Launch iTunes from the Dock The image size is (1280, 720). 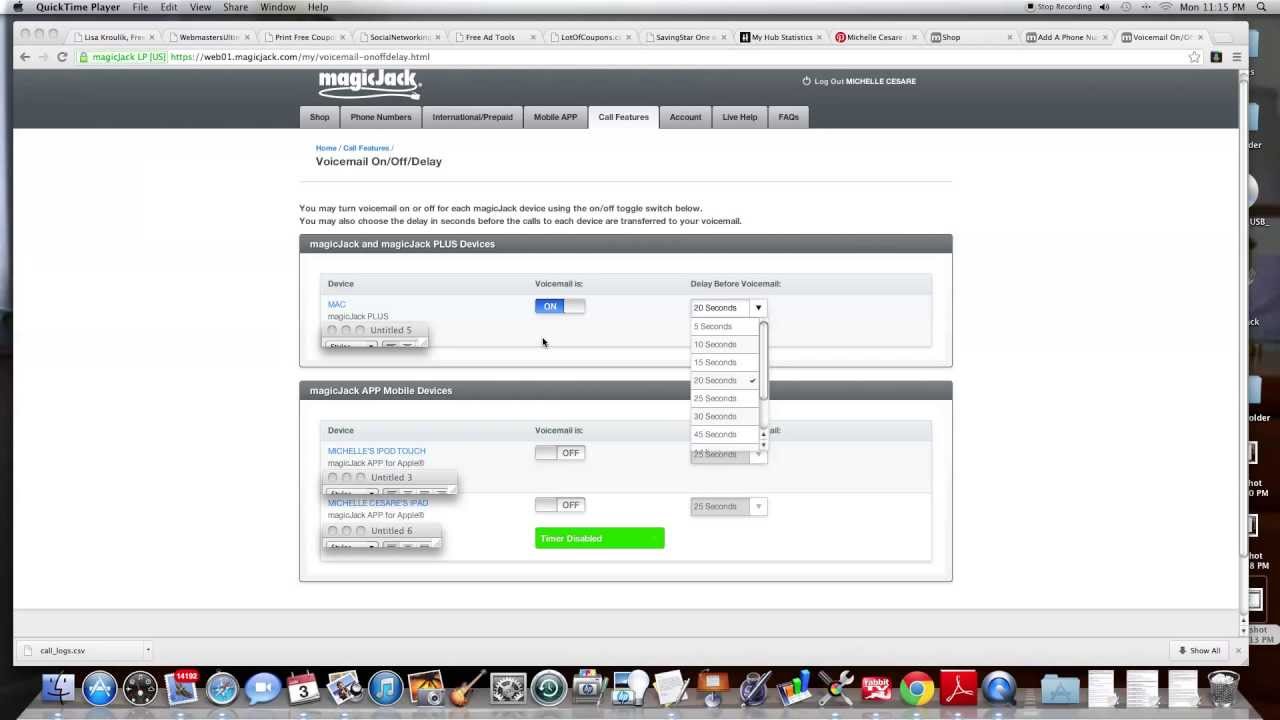tap(385, 689)
